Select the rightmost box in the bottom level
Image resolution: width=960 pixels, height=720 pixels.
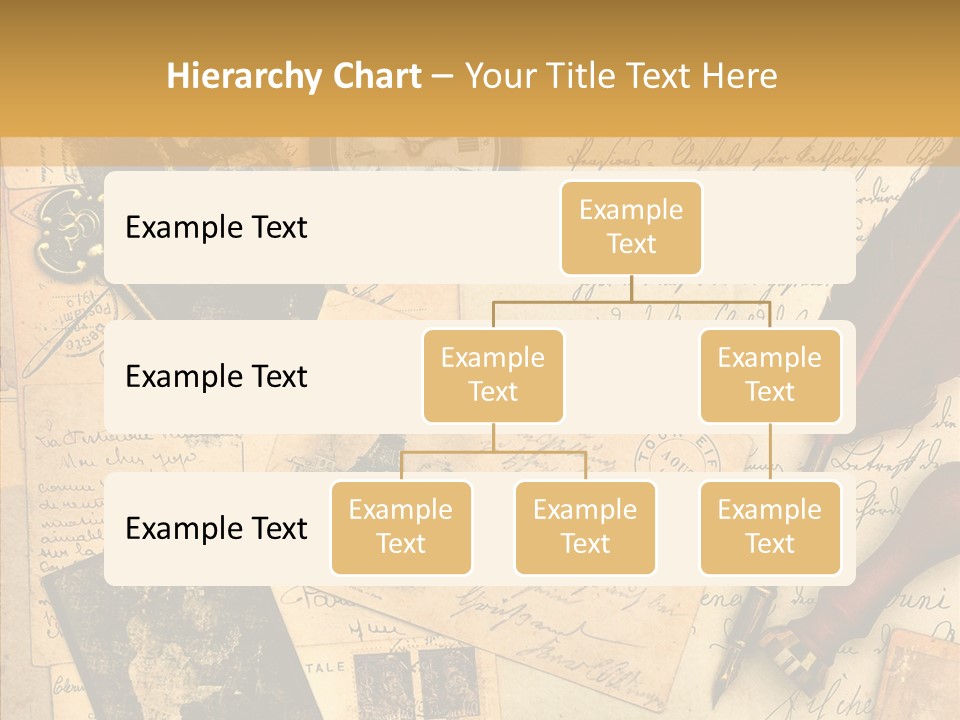[x=770, y=527]
